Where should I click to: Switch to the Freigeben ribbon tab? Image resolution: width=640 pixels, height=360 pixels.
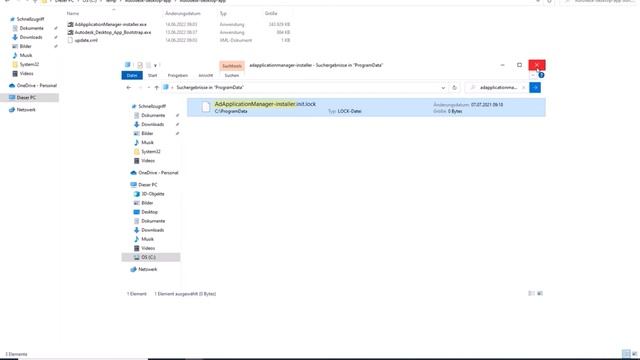178,76
